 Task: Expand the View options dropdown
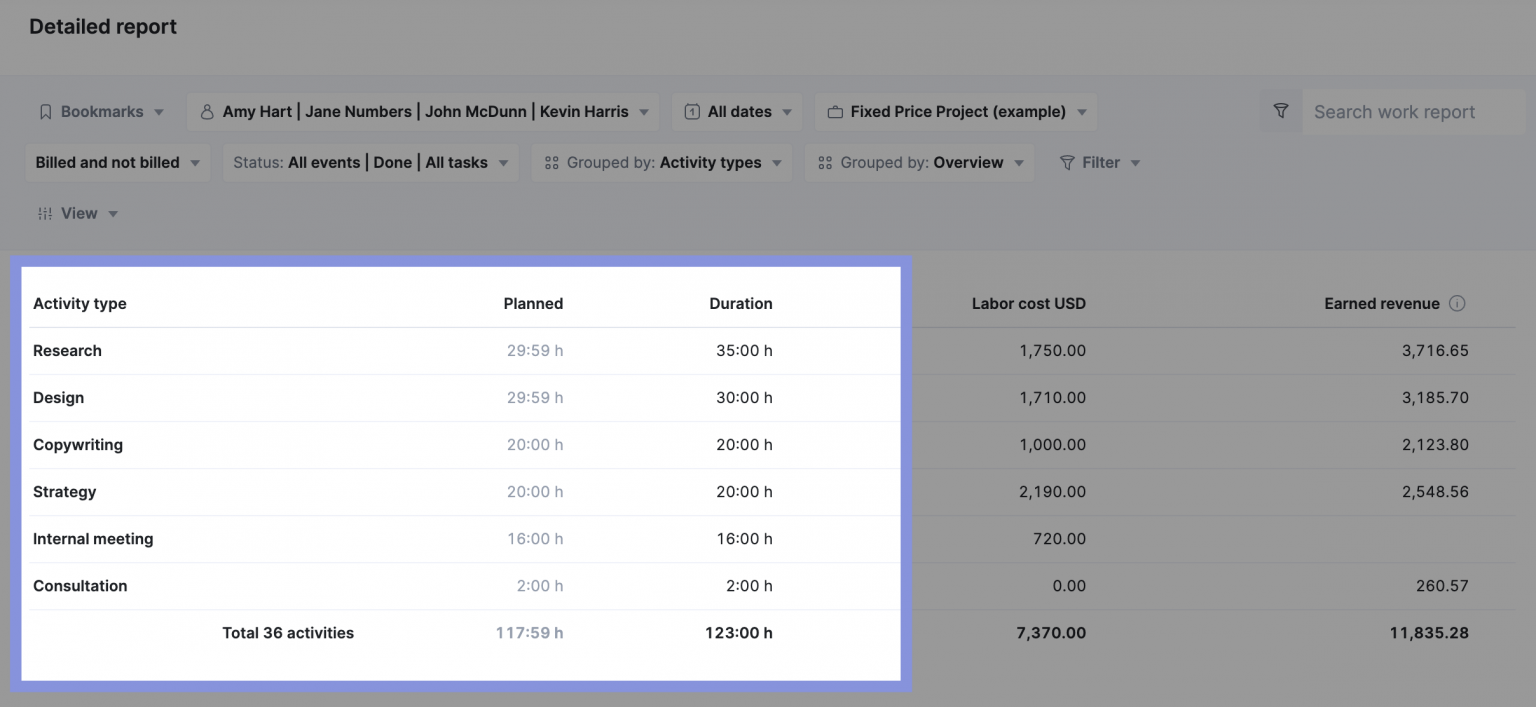coord(78,213)
